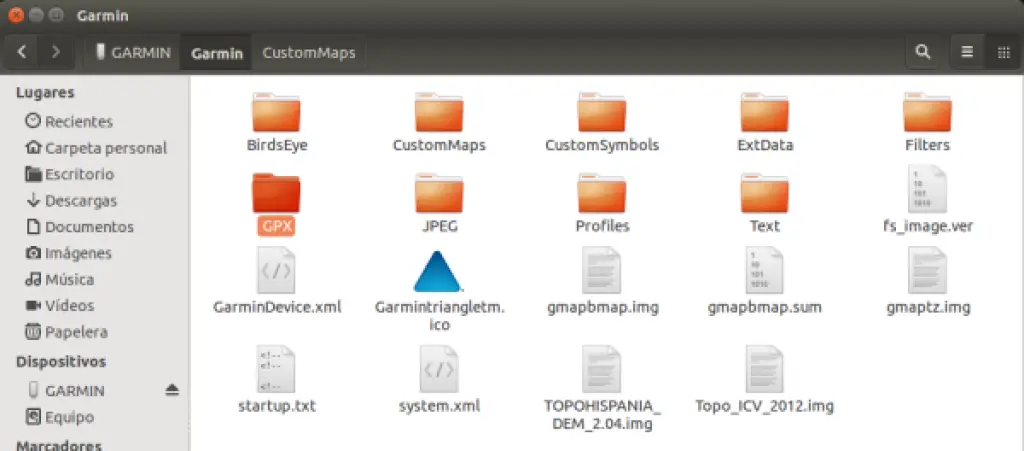Select the gmapbmap.sum file icon
This screenshot has width=1024, height=451.
pyautogui.click(x=764, y=270)
